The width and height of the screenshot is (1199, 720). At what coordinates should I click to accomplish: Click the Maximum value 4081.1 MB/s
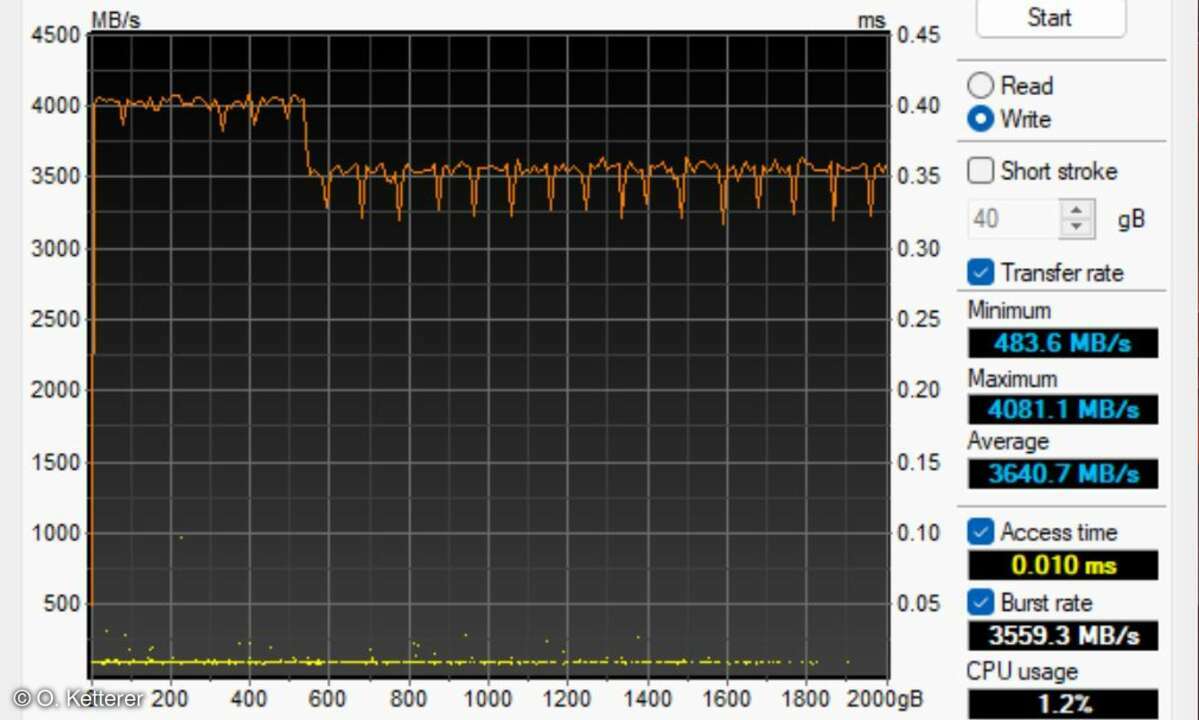click(1063, 410)
